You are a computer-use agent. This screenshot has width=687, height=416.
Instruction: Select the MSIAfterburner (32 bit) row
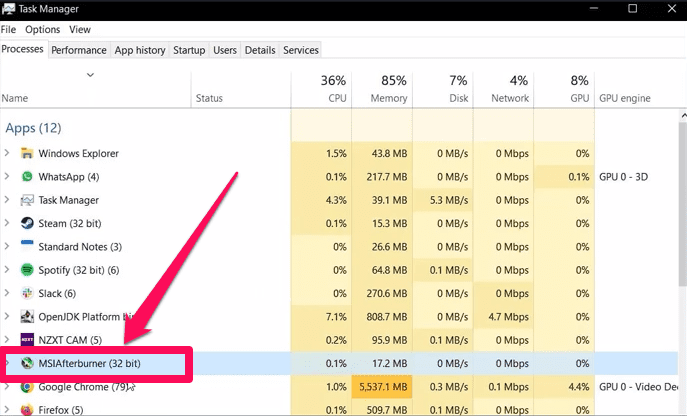tap(339, 363)
